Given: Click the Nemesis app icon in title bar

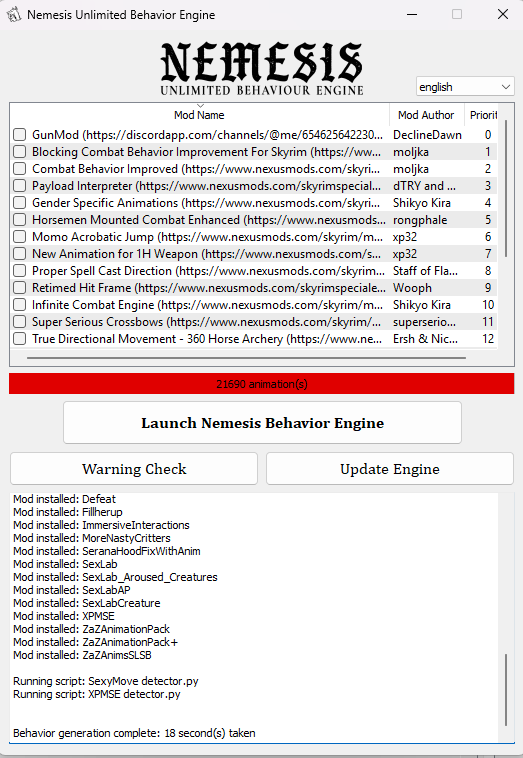Looking at the screenshot, I should click(x=14, y=15).
